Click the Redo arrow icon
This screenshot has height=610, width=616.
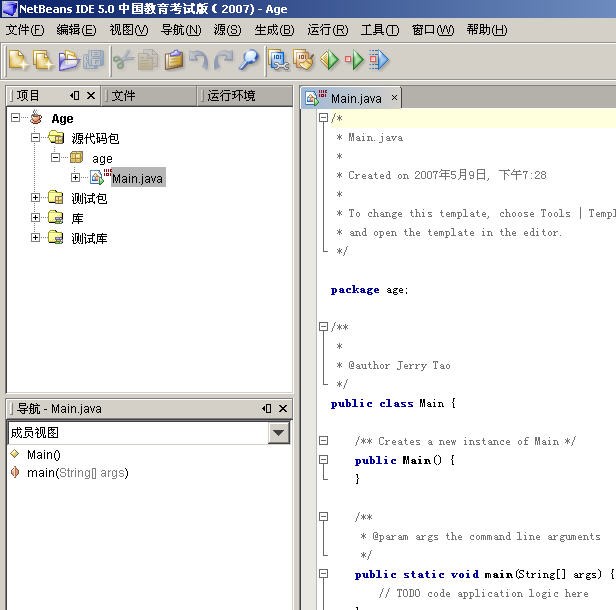223,60
